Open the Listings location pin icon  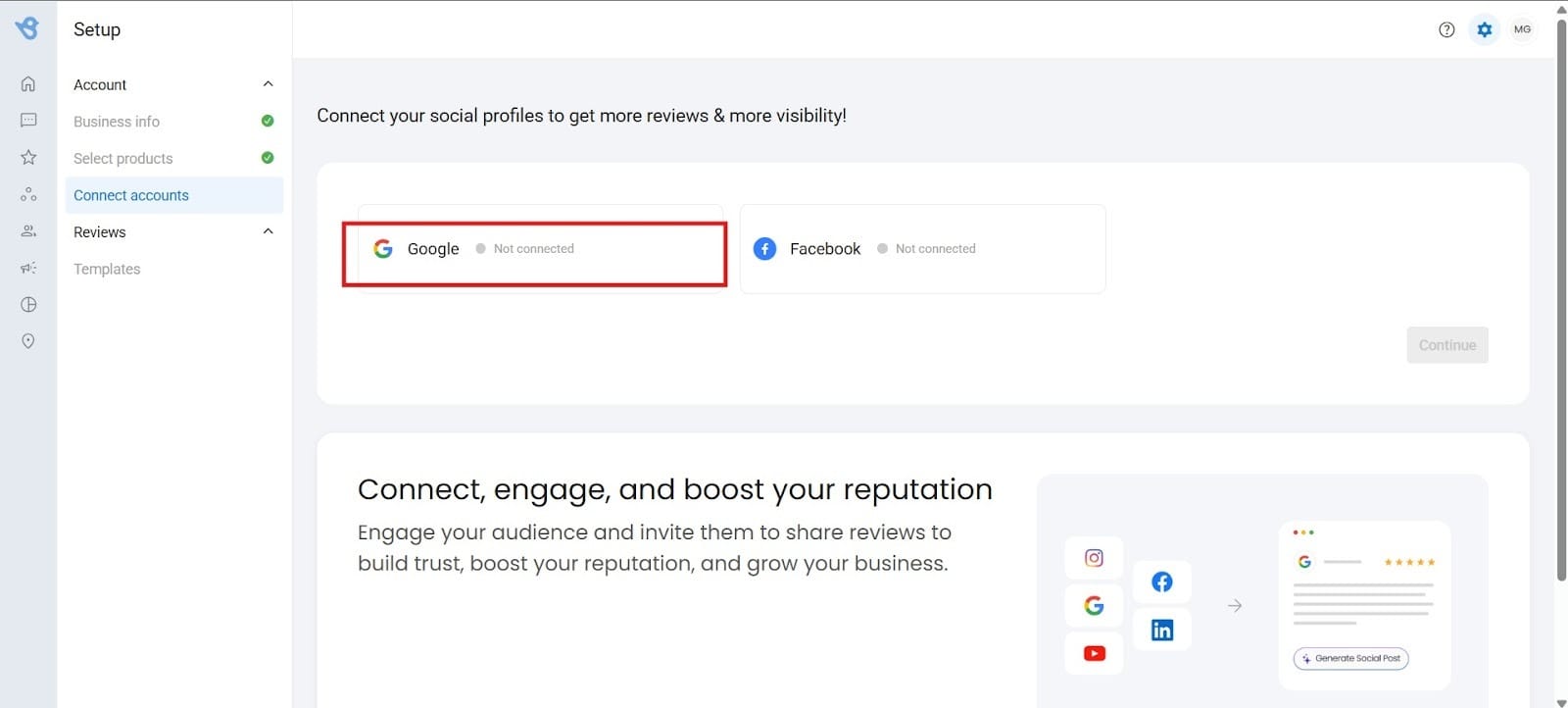point(28,341)
